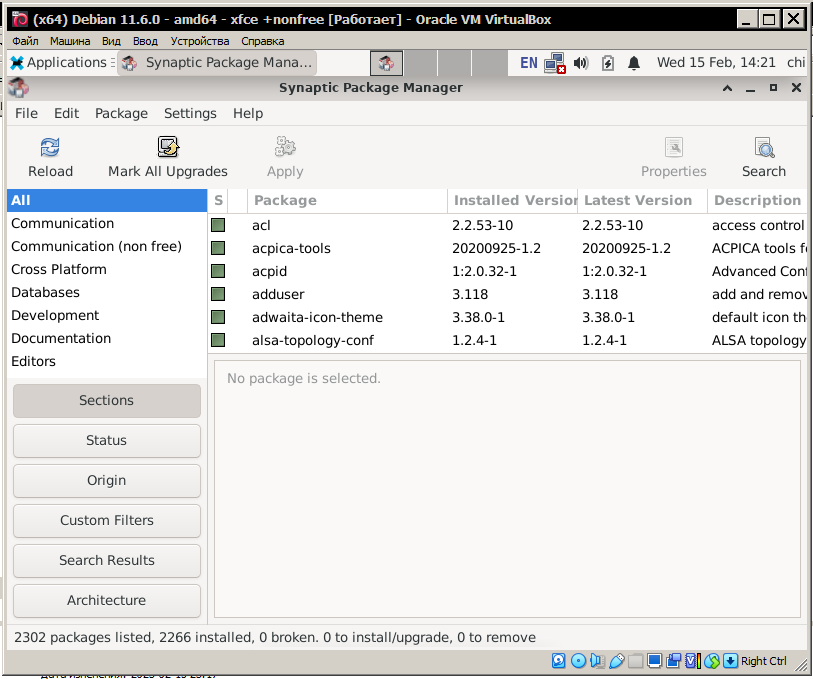Select the Cross Platform section
813x679 pixels.
(107, 270)
